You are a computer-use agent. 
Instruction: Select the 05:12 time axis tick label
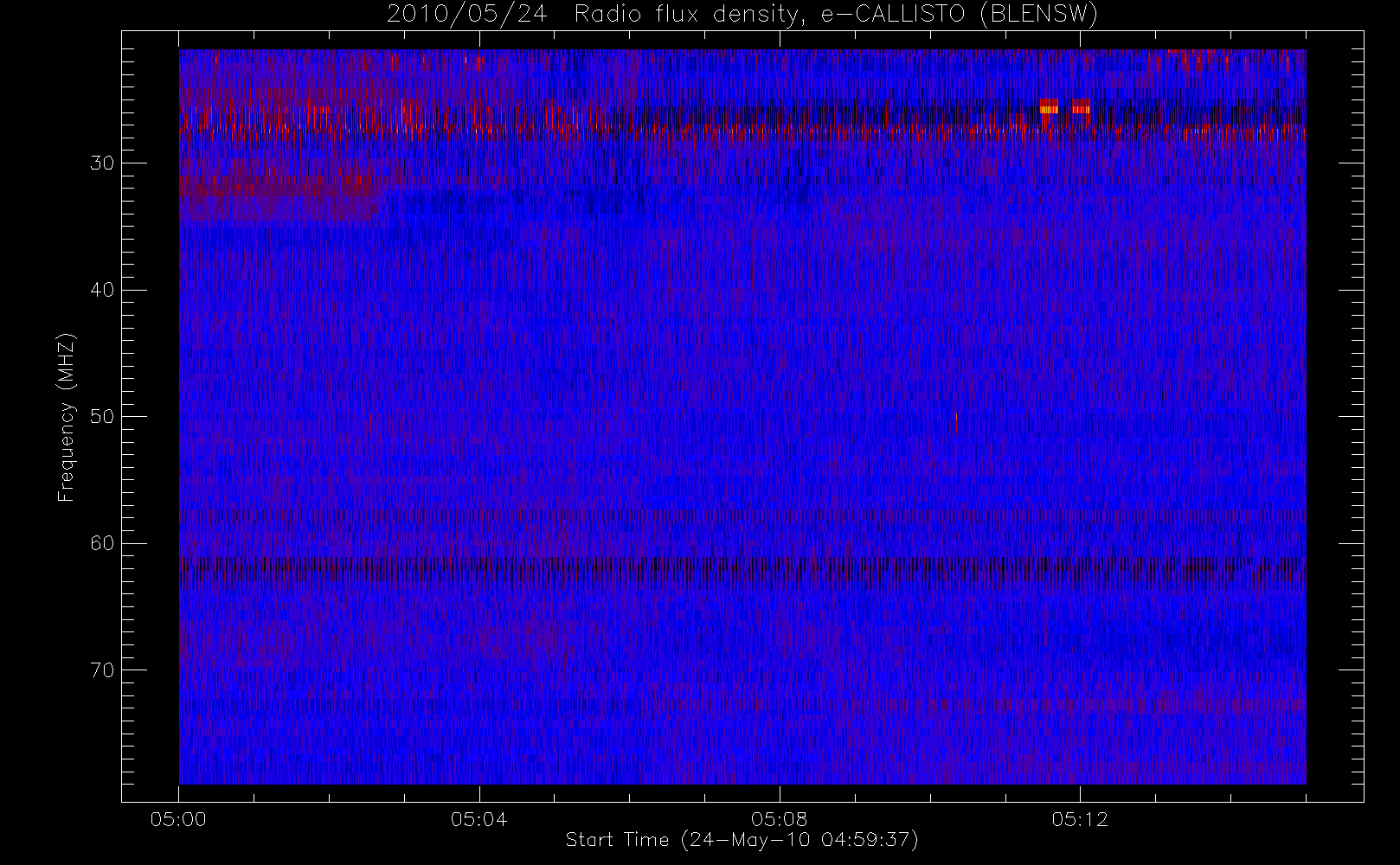click(1080, 819)
